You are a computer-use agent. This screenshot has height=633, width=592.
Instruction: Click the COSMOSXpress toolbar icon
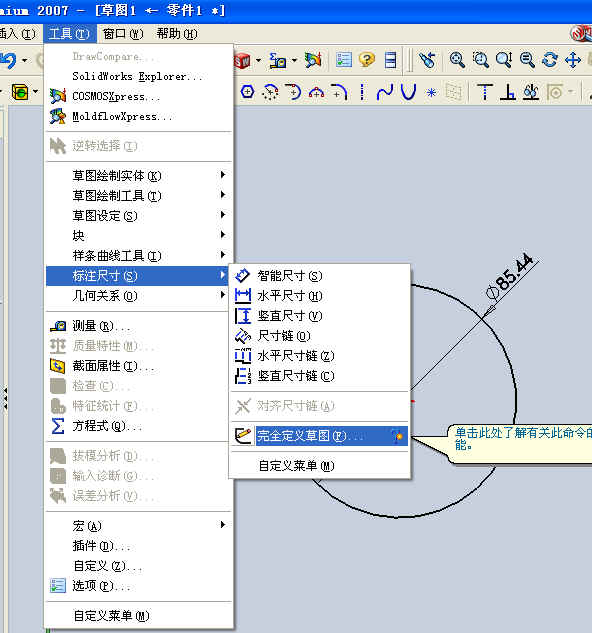click(313, 61)
